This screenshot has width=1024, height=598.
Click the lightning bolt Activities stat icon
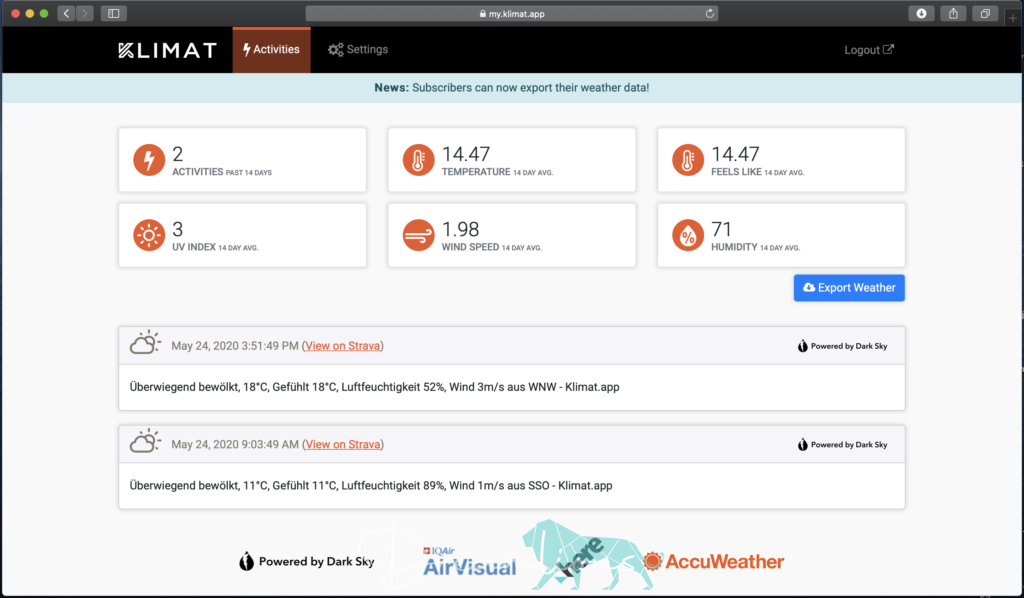[x=149, y=160]
